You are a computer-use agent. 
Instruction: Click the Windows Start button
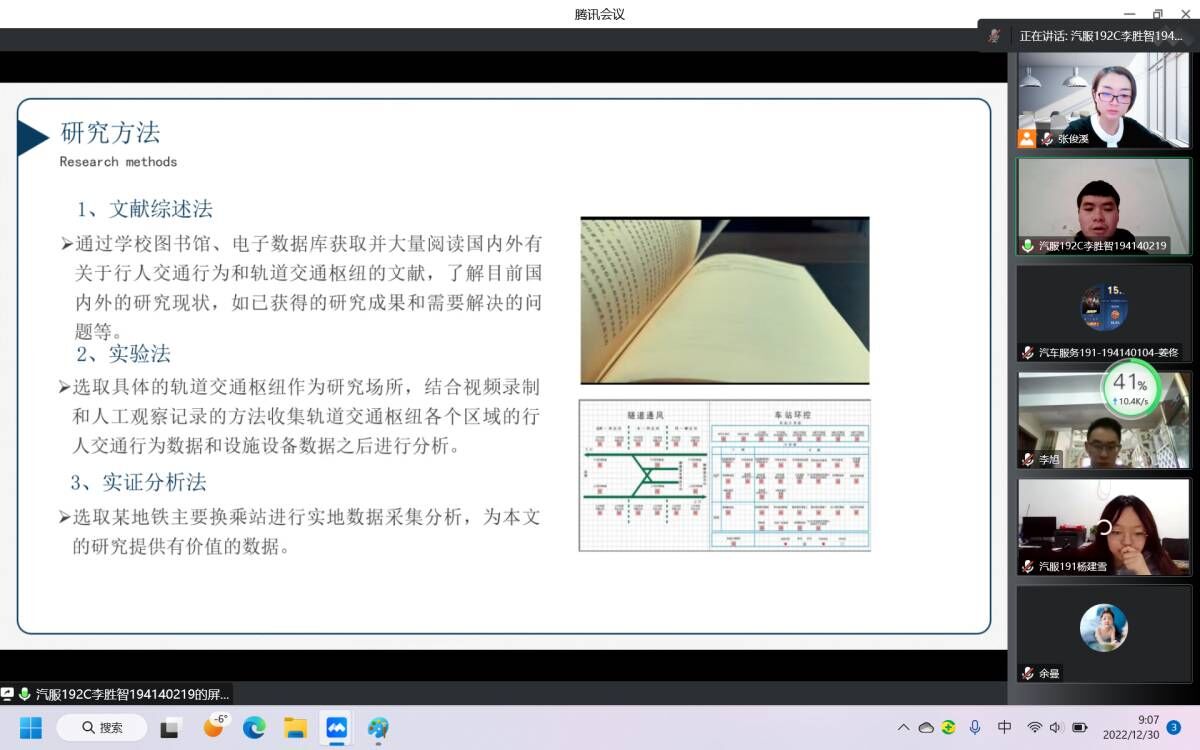coord(31,727)
